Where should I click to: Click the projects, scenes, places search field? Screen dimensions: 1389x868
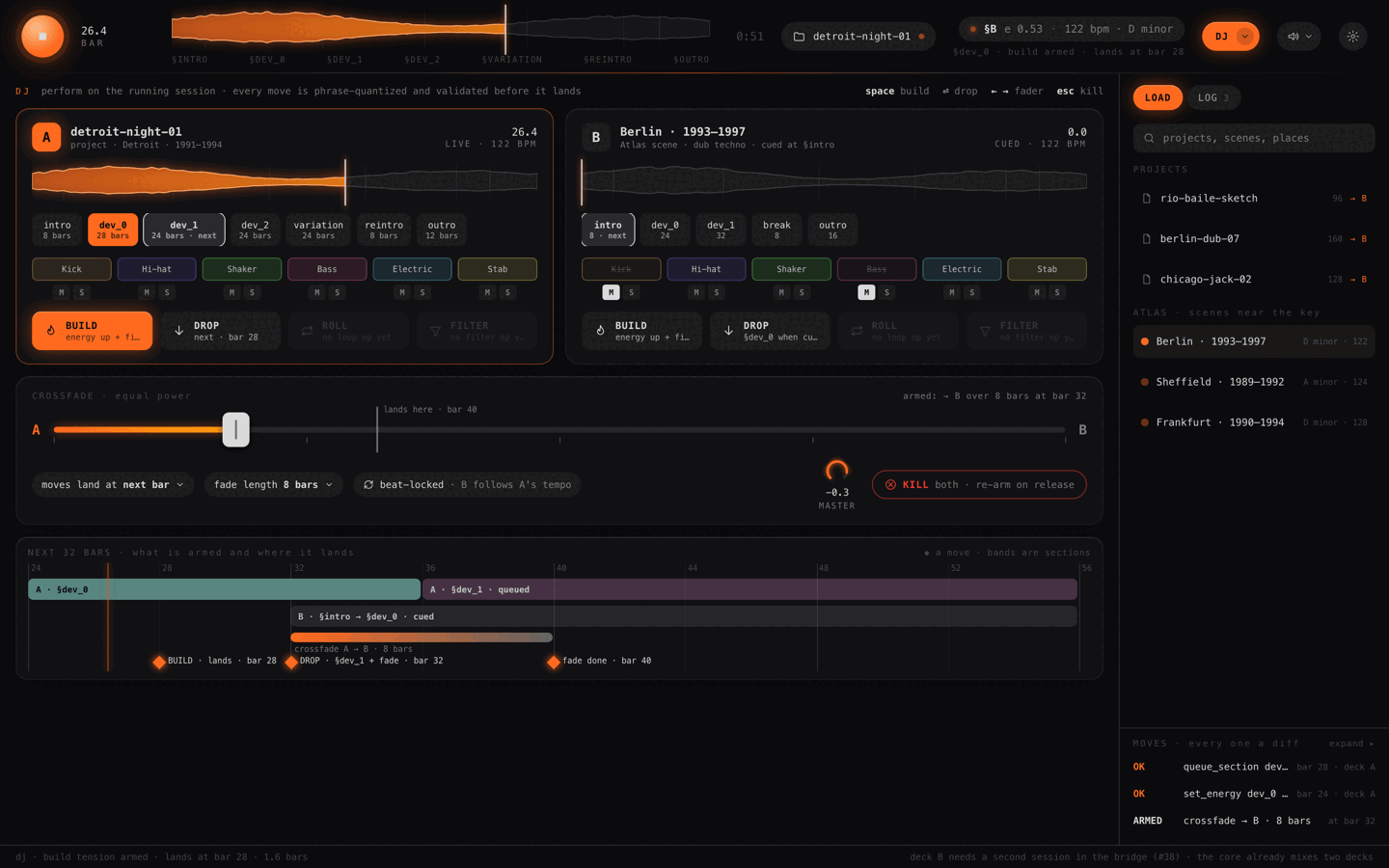1254,138
